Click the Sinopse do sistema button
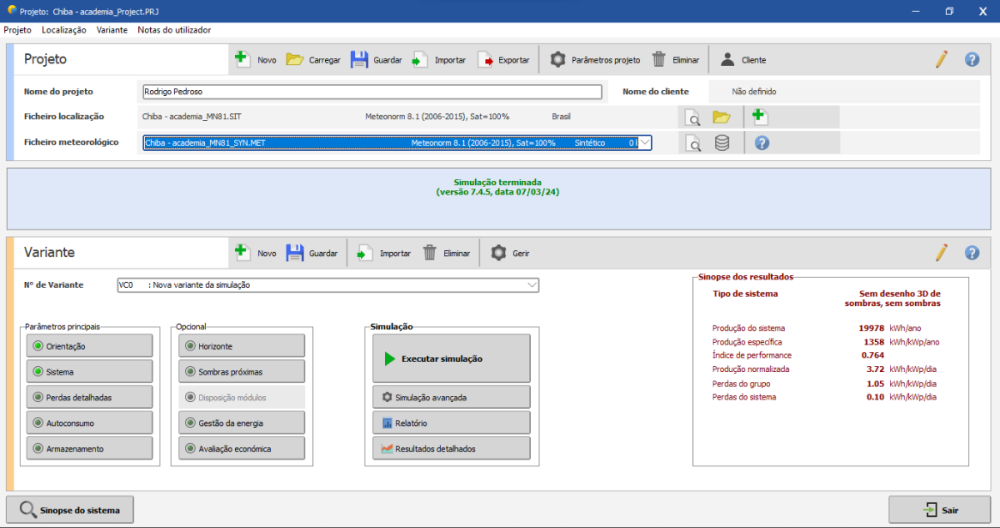Image resolution: width=1000 pixels, height=528 pixels. tap(70, 510)
